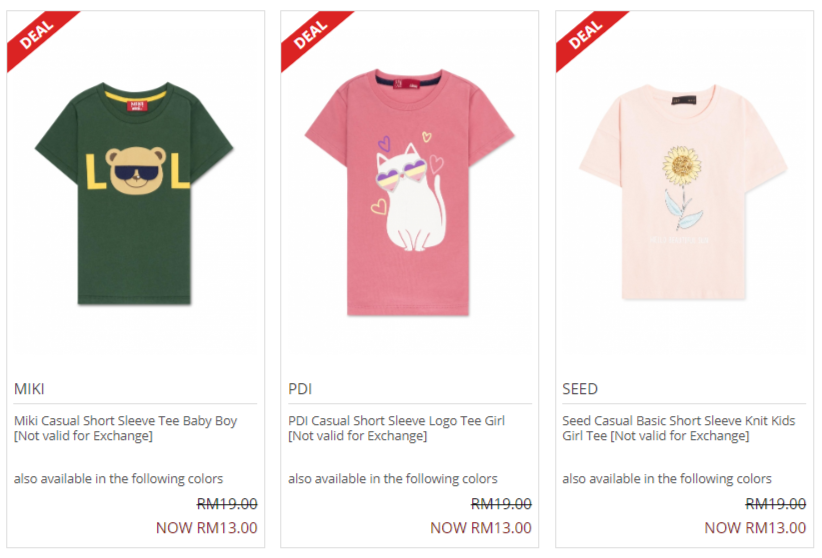The height and width of the screenshot is (558, 822).
Task: Click the DEAL ribbon on the PDI tee
Action: pyautogui.click(x=311, y=36)
